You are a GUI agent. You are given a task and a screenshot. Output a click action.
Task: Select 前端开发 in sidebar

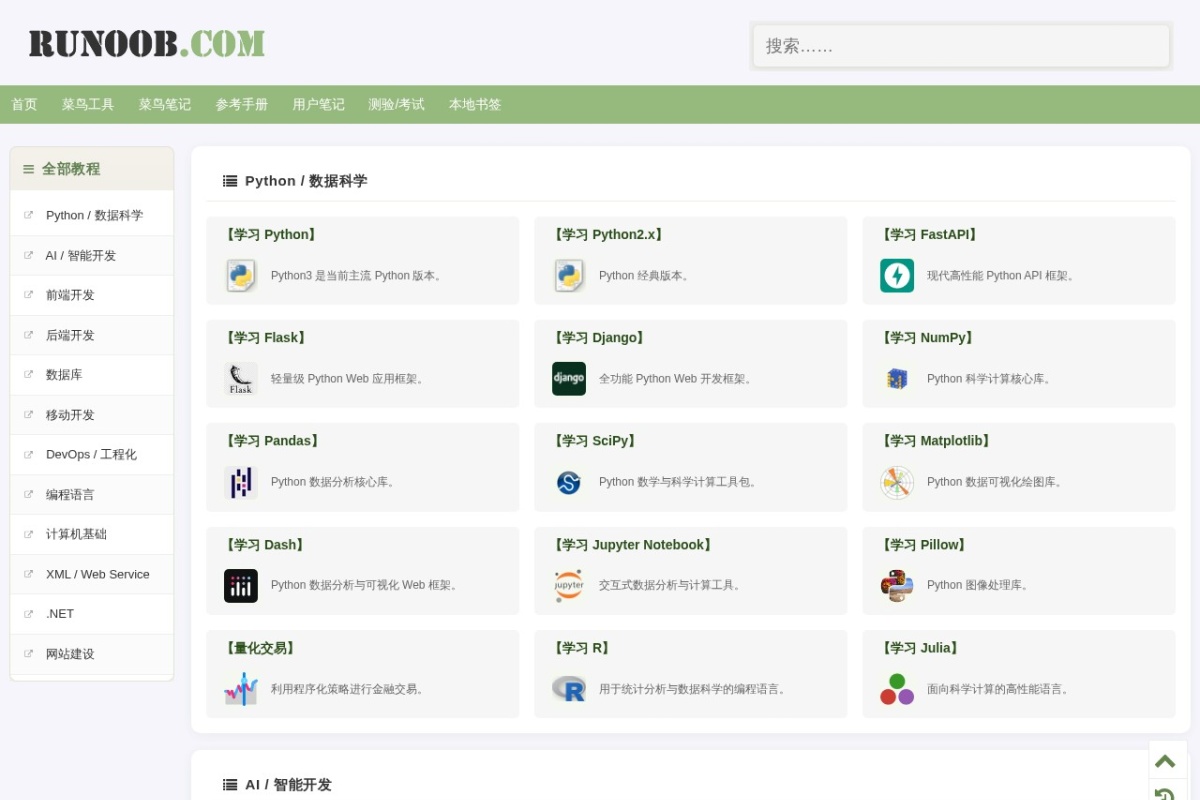pos(92,295)
